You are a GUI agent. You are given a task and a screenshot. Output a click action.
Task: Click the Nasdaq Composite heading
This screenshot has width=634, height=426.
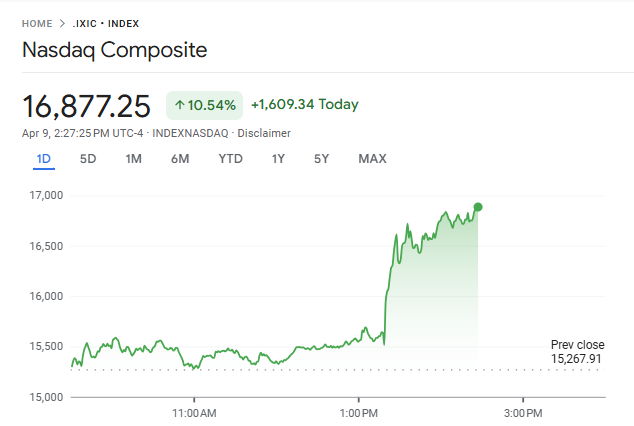115,50
